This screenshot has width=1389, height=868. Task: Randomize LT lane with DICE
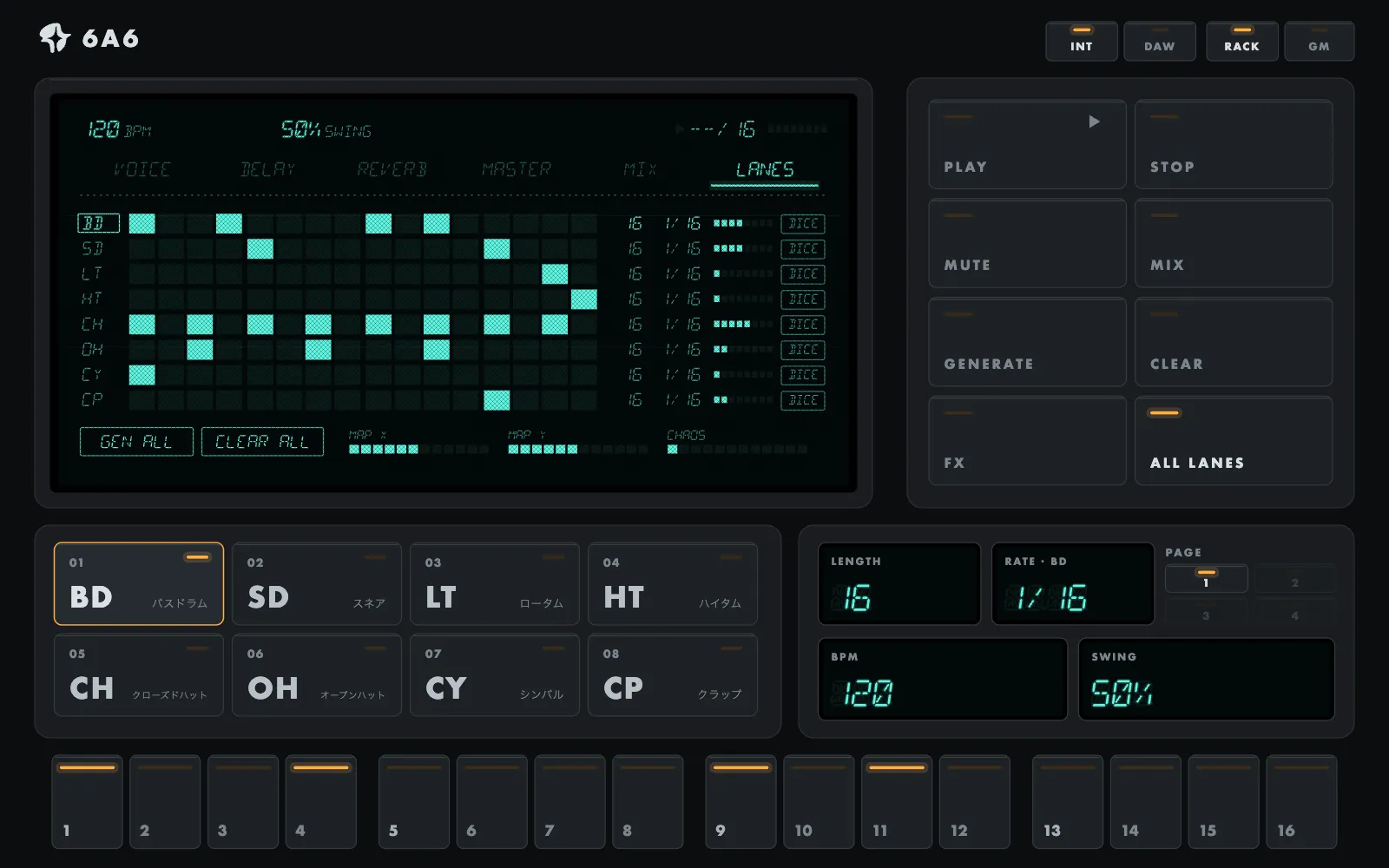[803, 274]
